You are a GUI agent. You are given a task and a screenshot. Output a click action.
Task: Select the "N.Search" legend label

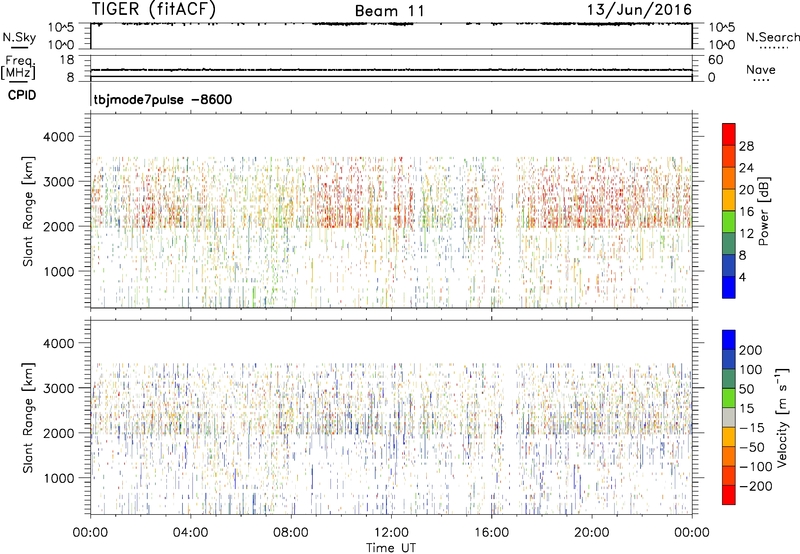coord(772,37)
